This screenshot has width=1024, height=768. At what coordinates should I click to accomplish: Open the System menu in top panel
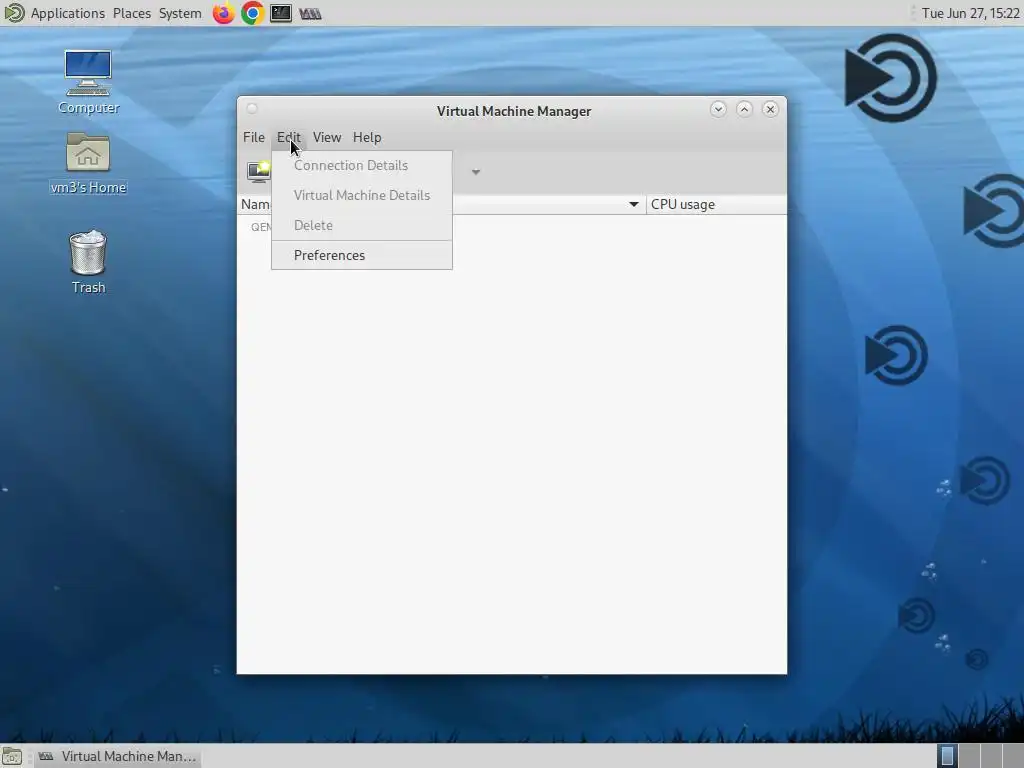[x=180, y=13]
